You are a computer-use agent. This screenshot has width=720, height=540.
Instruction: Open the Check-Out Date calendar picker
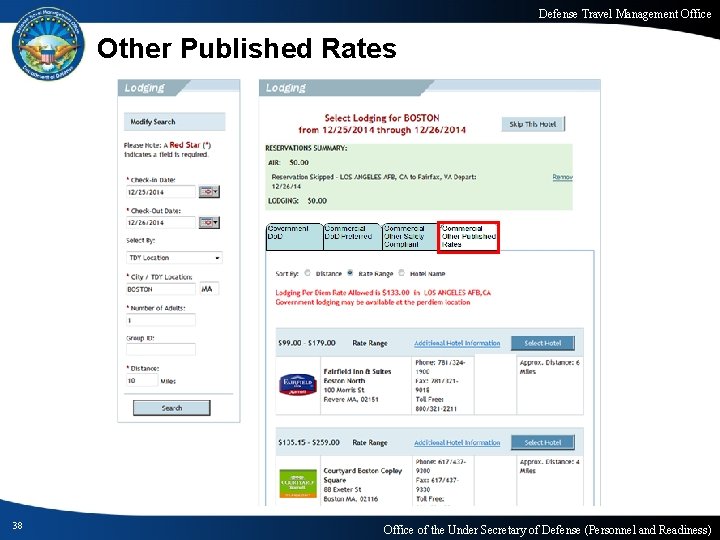pos(209,223)
